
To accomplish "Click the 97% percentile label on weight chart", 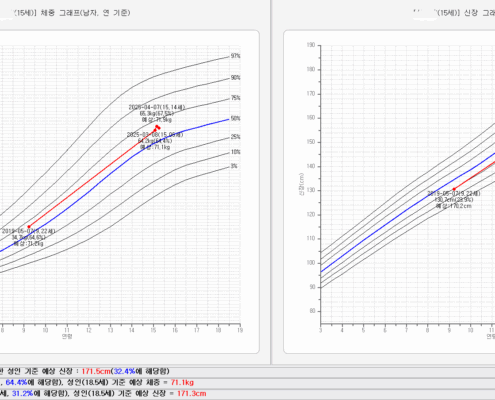I will 235,56.
